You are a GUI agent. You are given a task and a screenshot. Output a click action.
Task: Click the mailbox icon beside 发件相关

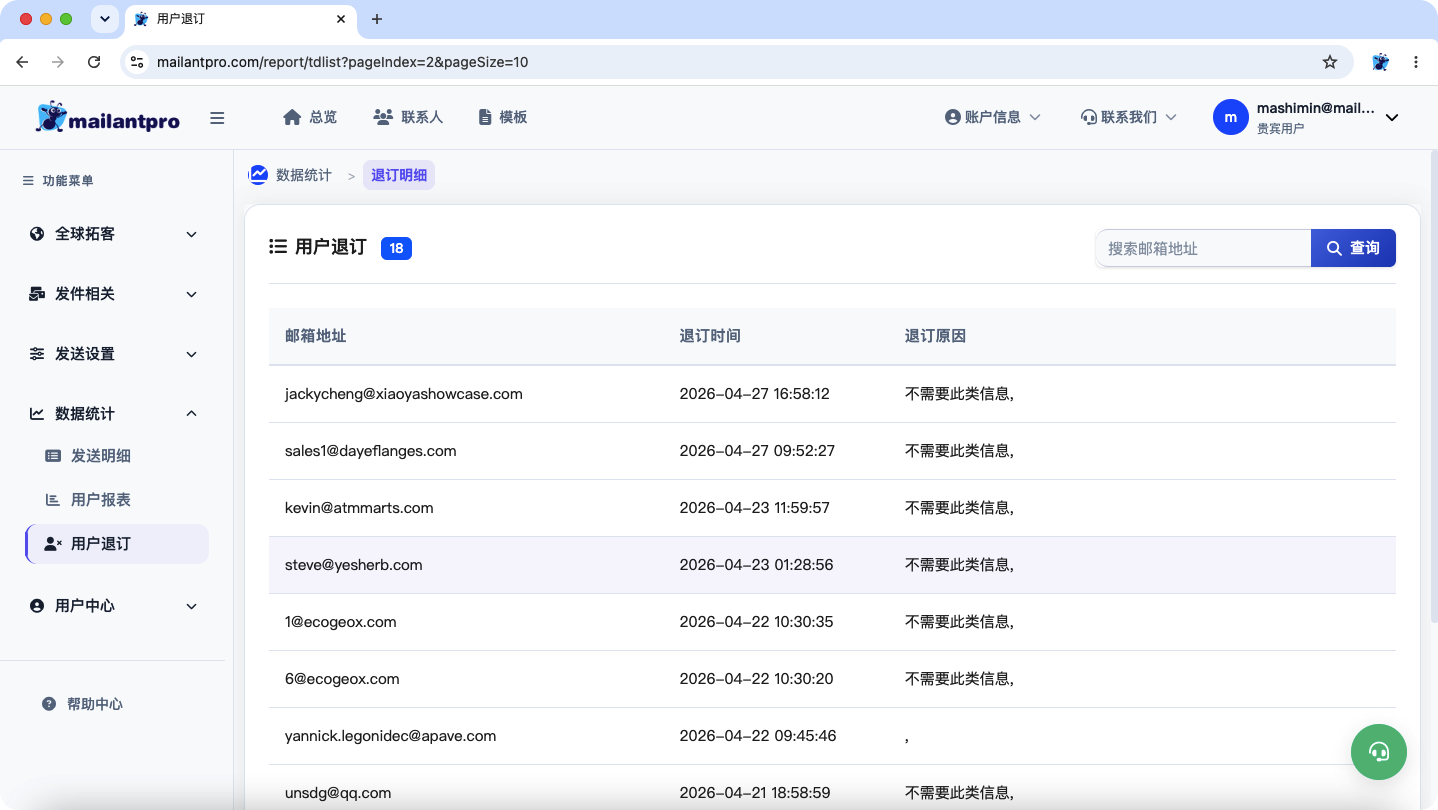[x=37, y=294]
